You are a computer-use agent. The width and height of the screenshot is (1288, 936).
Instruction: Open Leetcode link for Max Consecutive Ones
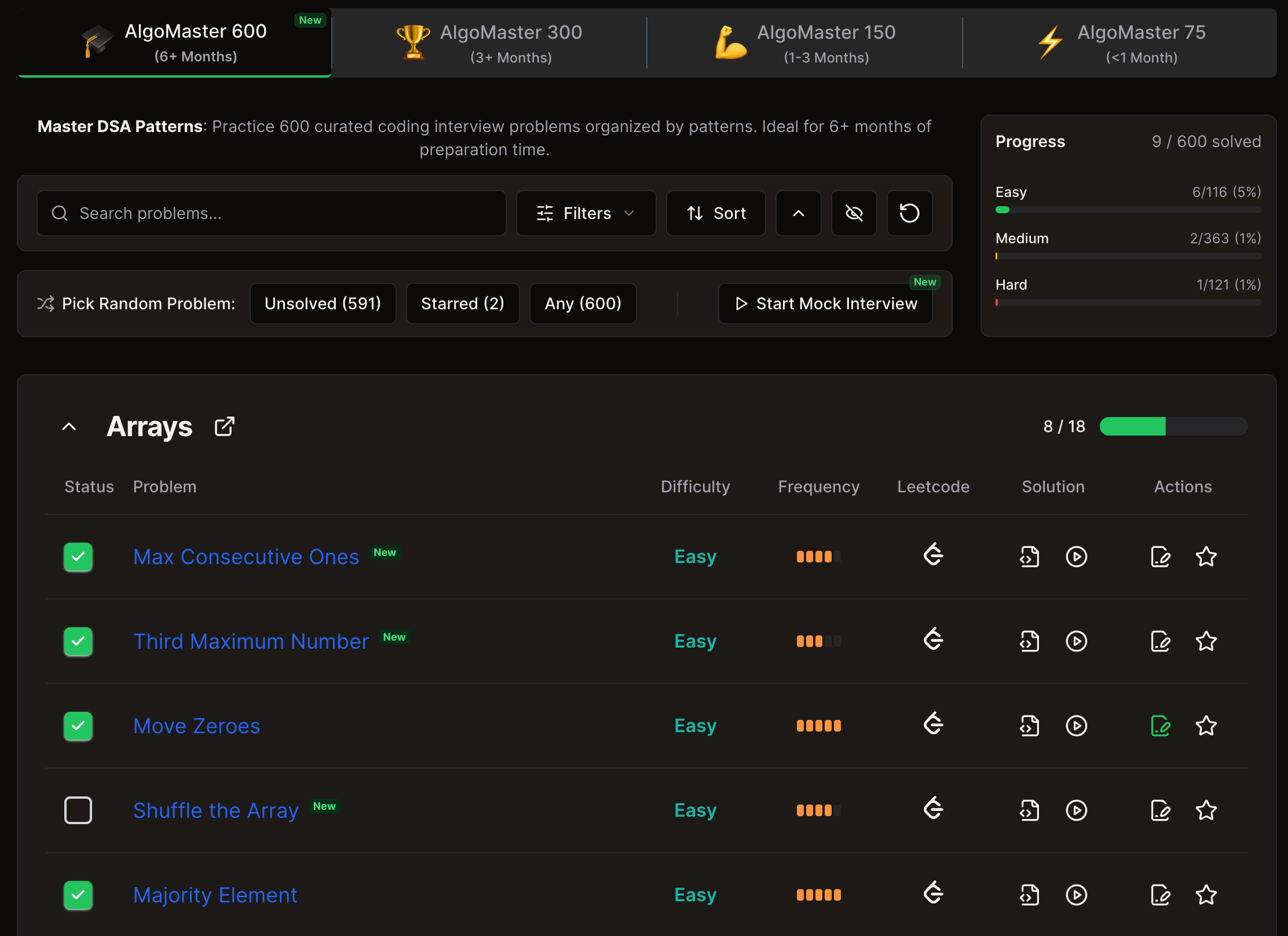933,555
